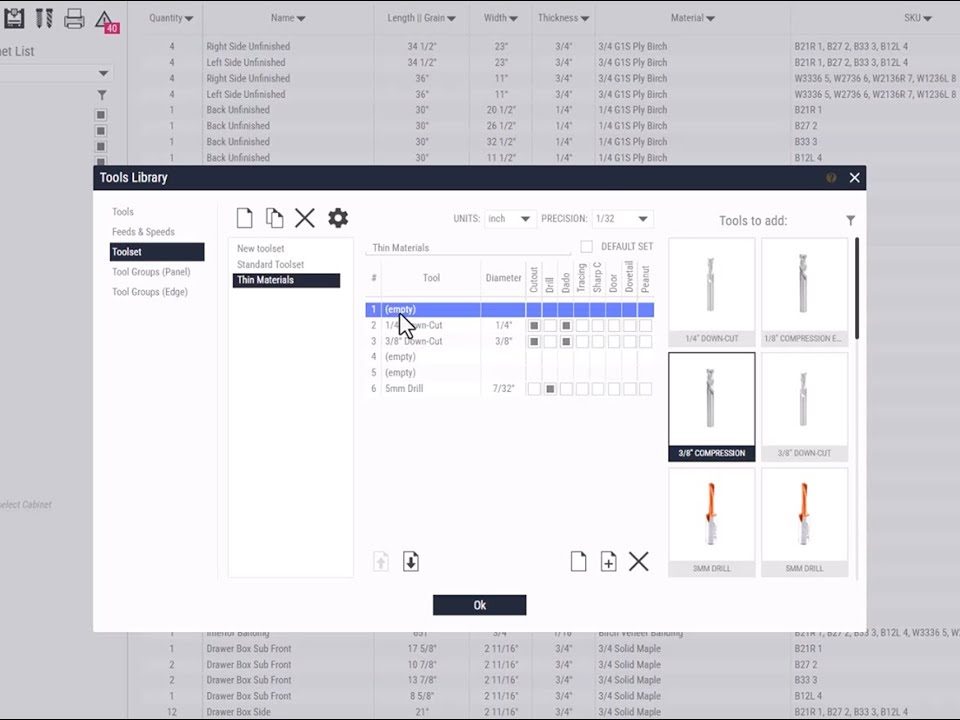The width and height of the screenshot is (960, 720).
Task: Select the Standard Toolset entry
Action: (270, 265)
